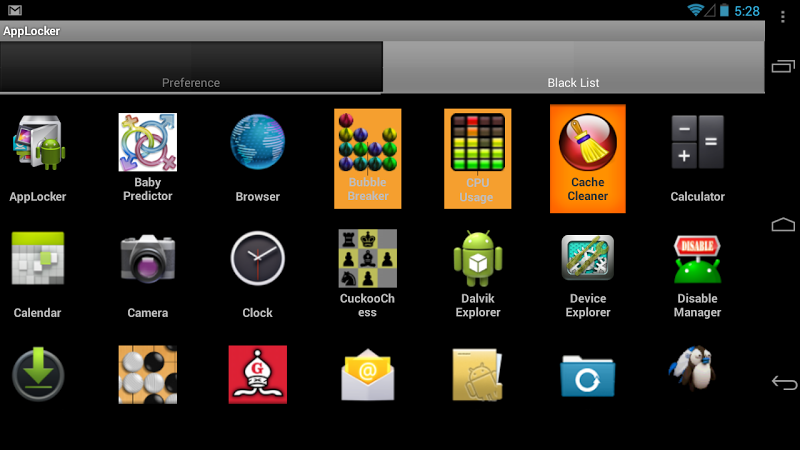Screen dimensions: 800x450
Task: Select the yellow Android folder app icon
Action: [478, 374]
